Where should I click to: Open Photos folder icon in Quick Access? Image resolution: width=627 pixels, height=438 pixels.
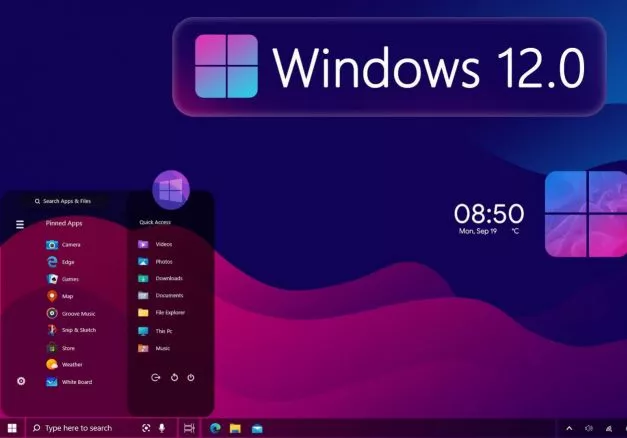143,262
